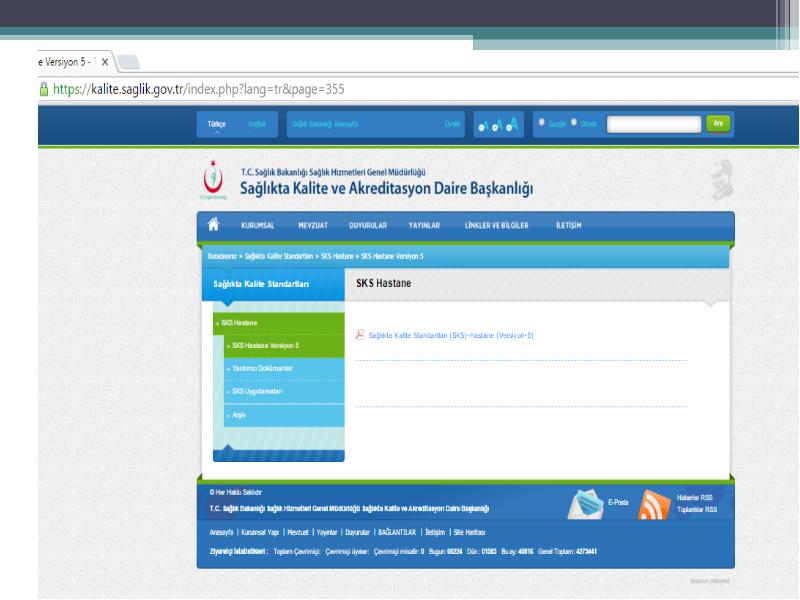The width and height of the screenshot is (800, 600).
Task: Click the orange RSS feed icon
Action: tap(654, 505)
